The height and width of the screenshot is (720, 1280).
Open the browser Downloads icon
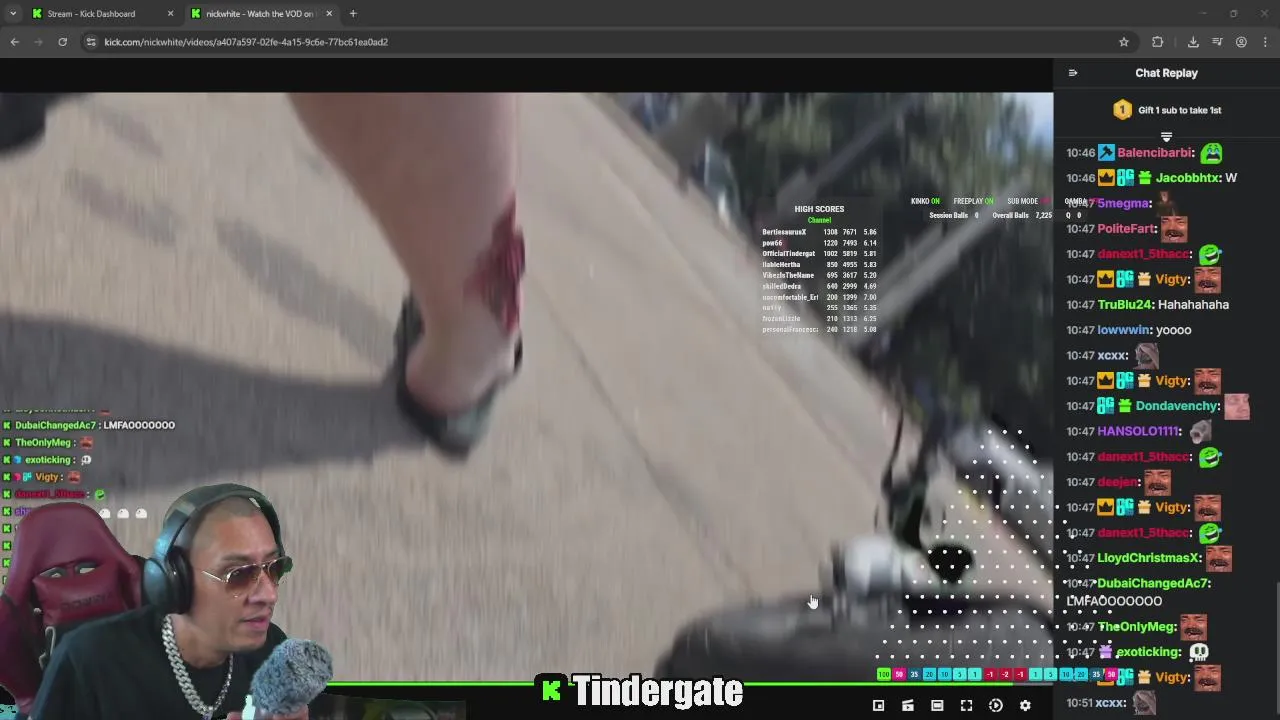pos(1193,42)
